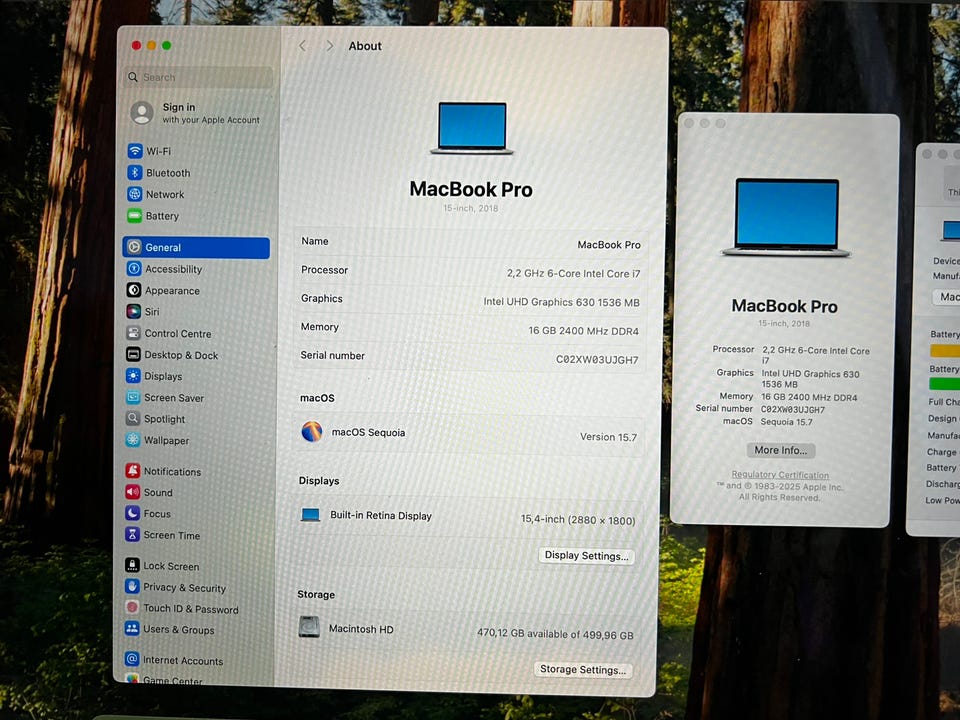Click the 15,4-inch (2880 × 1800) text

click(x=578, y=519)
